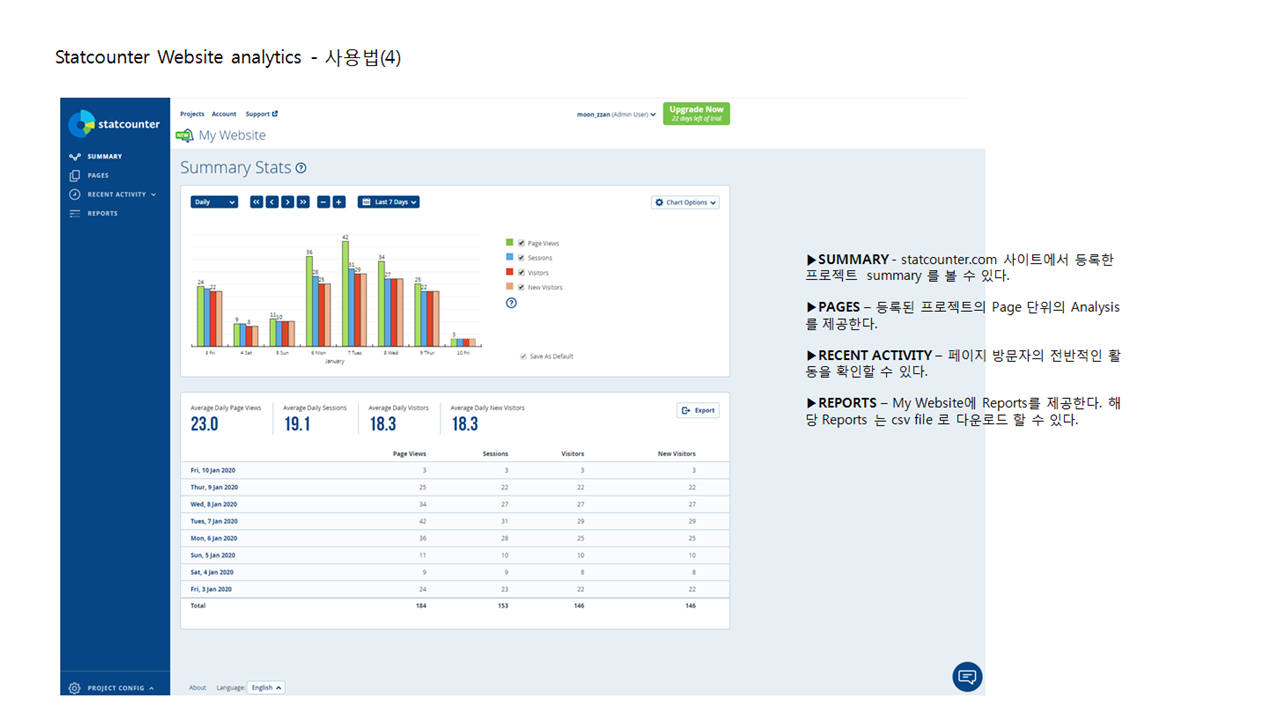This screenshot has height=720, width=1280.
Task: Click the Upgrade Now button
Action: point(696,113)
